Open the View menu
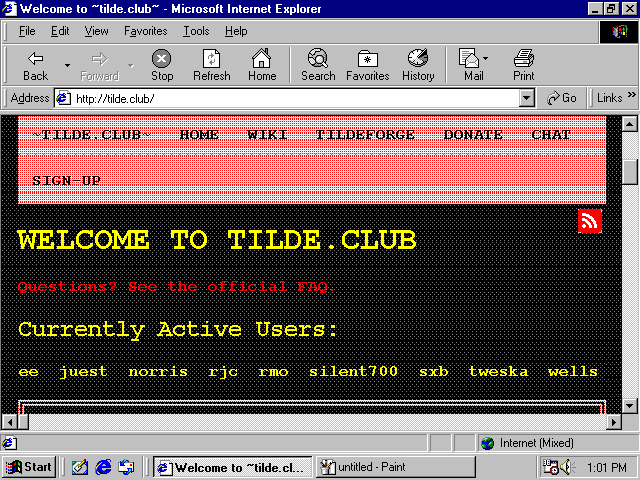 [97, 31]
